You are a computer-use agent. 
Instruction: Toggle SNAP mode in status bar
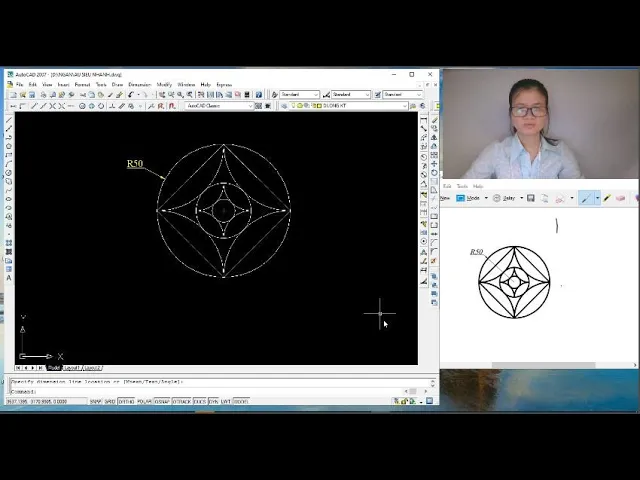tap(96, 401)
